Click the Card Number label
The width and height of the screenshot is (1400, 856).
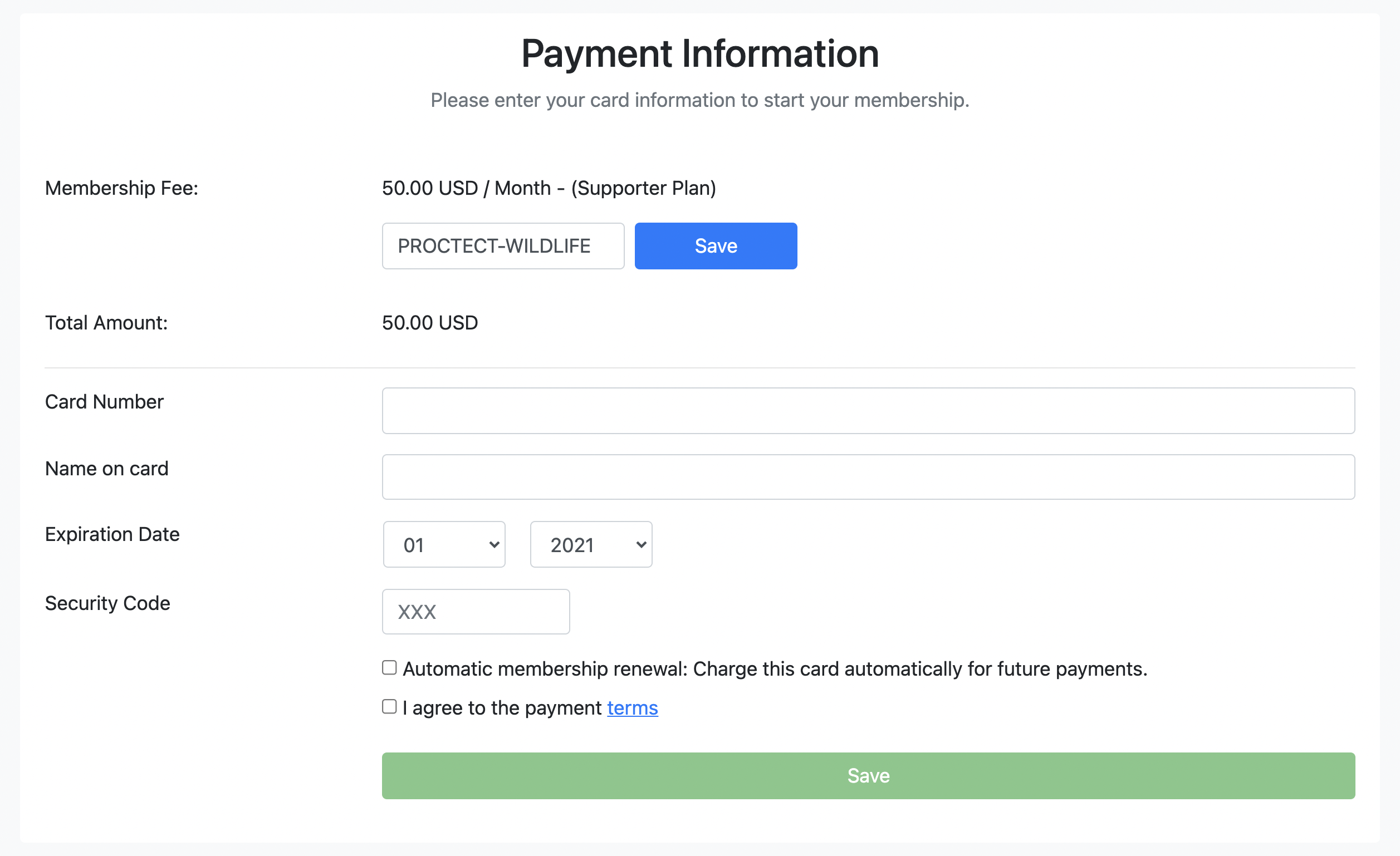105,402
